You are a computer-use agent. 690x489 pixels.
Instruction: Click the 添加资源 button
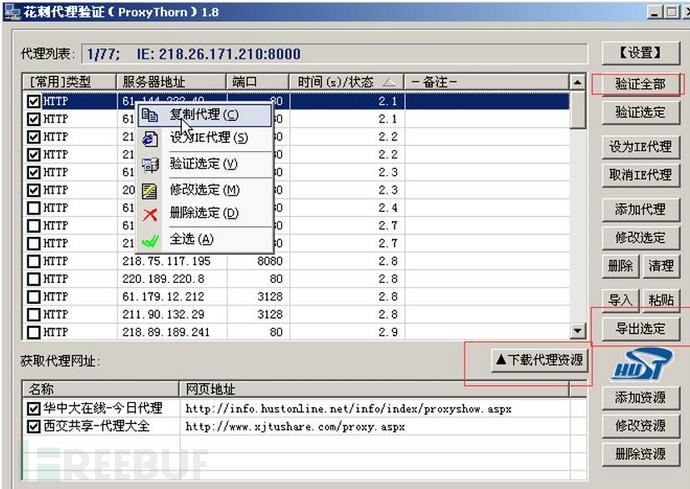click(x=641, y=397)
